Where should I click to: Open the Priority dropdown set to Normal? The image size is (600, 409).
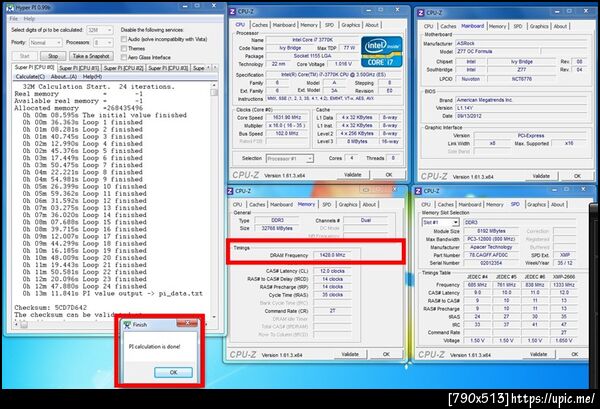coord(45,42)
